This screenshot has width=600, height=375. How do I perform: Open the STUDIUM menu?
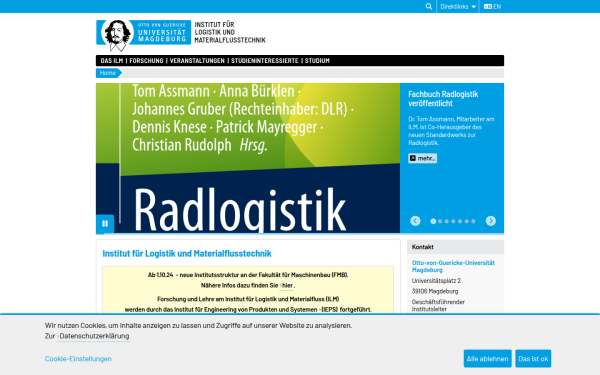click(317, 60)
